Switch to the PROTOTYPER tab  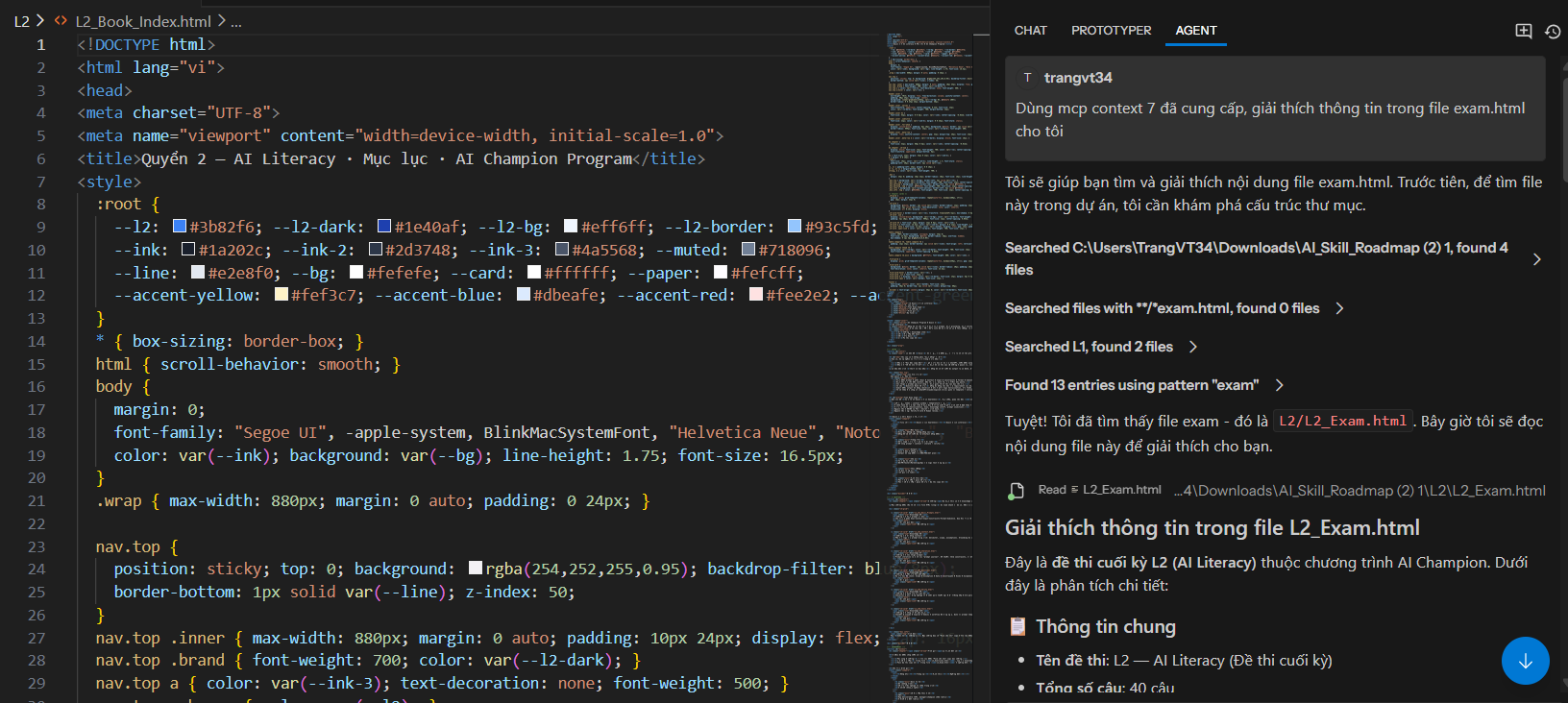(1111, 31)
